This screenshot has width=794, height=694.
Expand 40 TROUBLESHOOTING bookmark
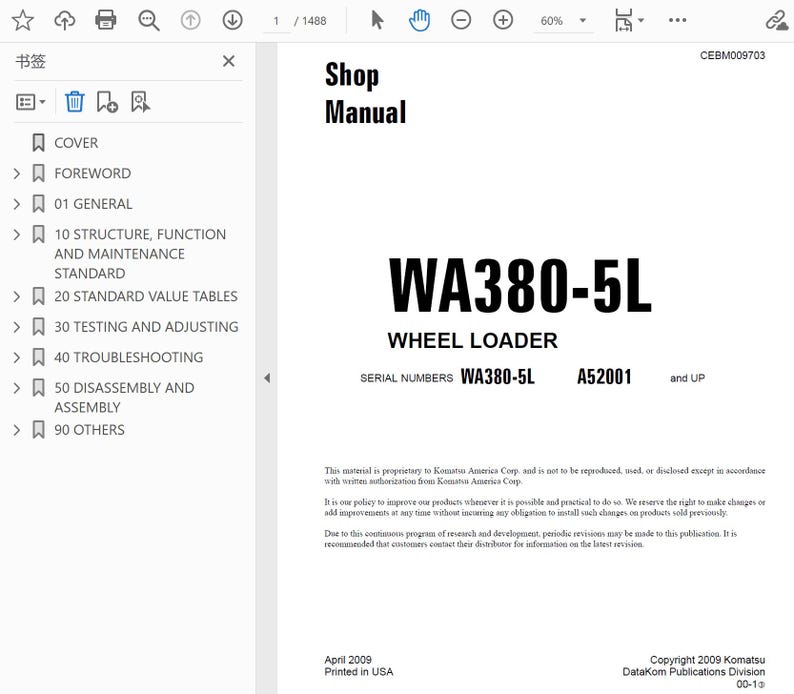(x=17, y=357)
